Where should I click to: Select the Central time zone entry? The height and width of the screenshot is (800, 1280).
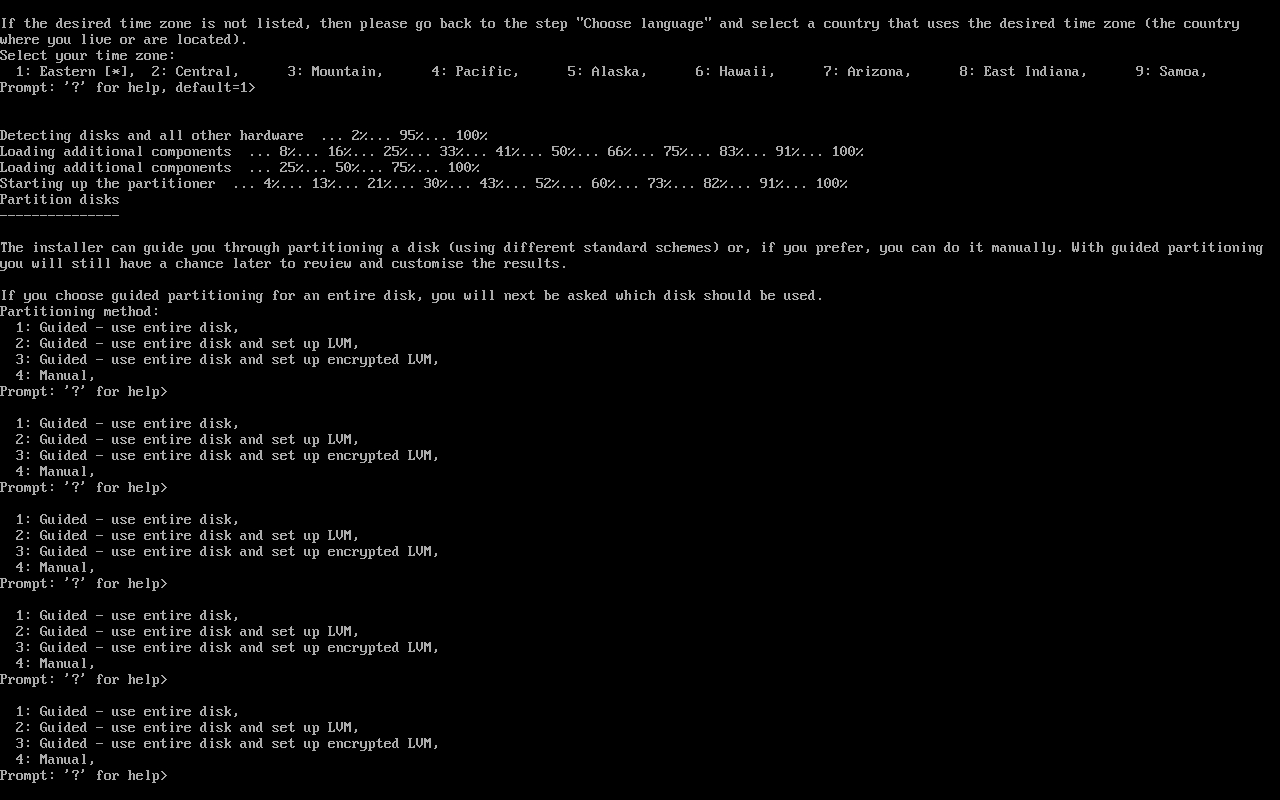tap(195, 71)
